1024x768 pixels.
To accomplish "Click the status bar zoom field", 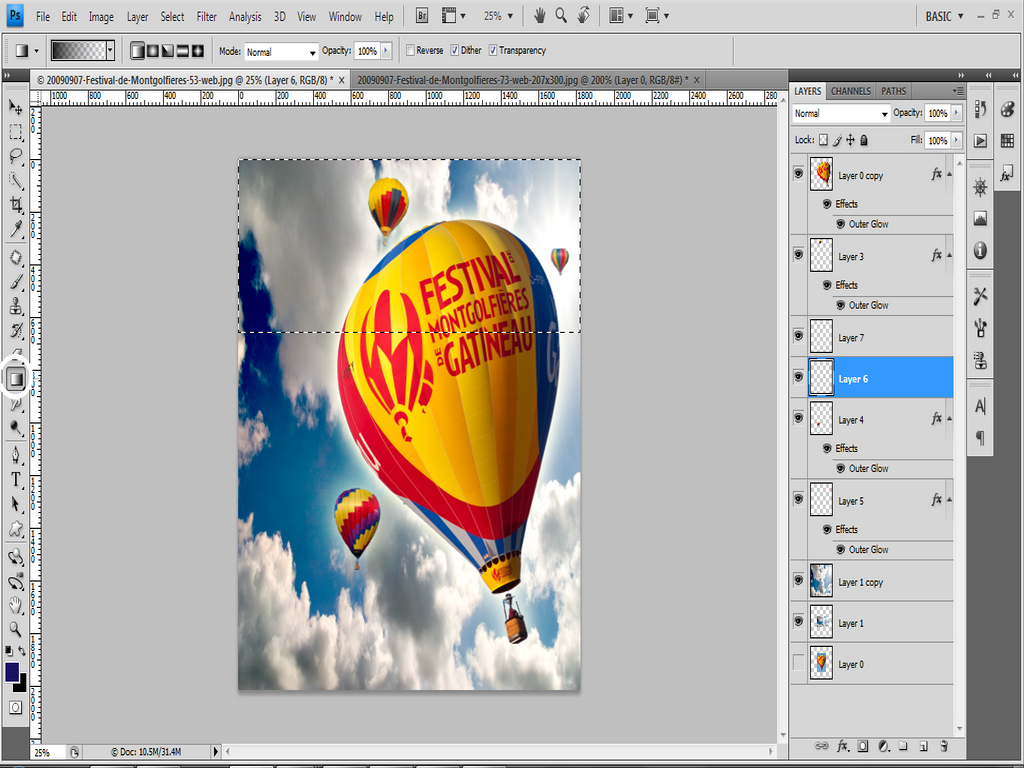I will [x=47, y=752].
